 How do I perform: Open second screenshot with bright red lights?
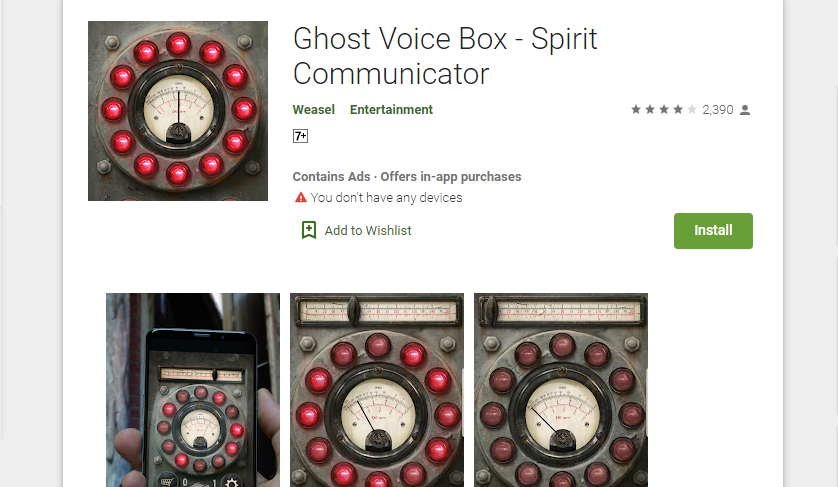pos(377,390)
